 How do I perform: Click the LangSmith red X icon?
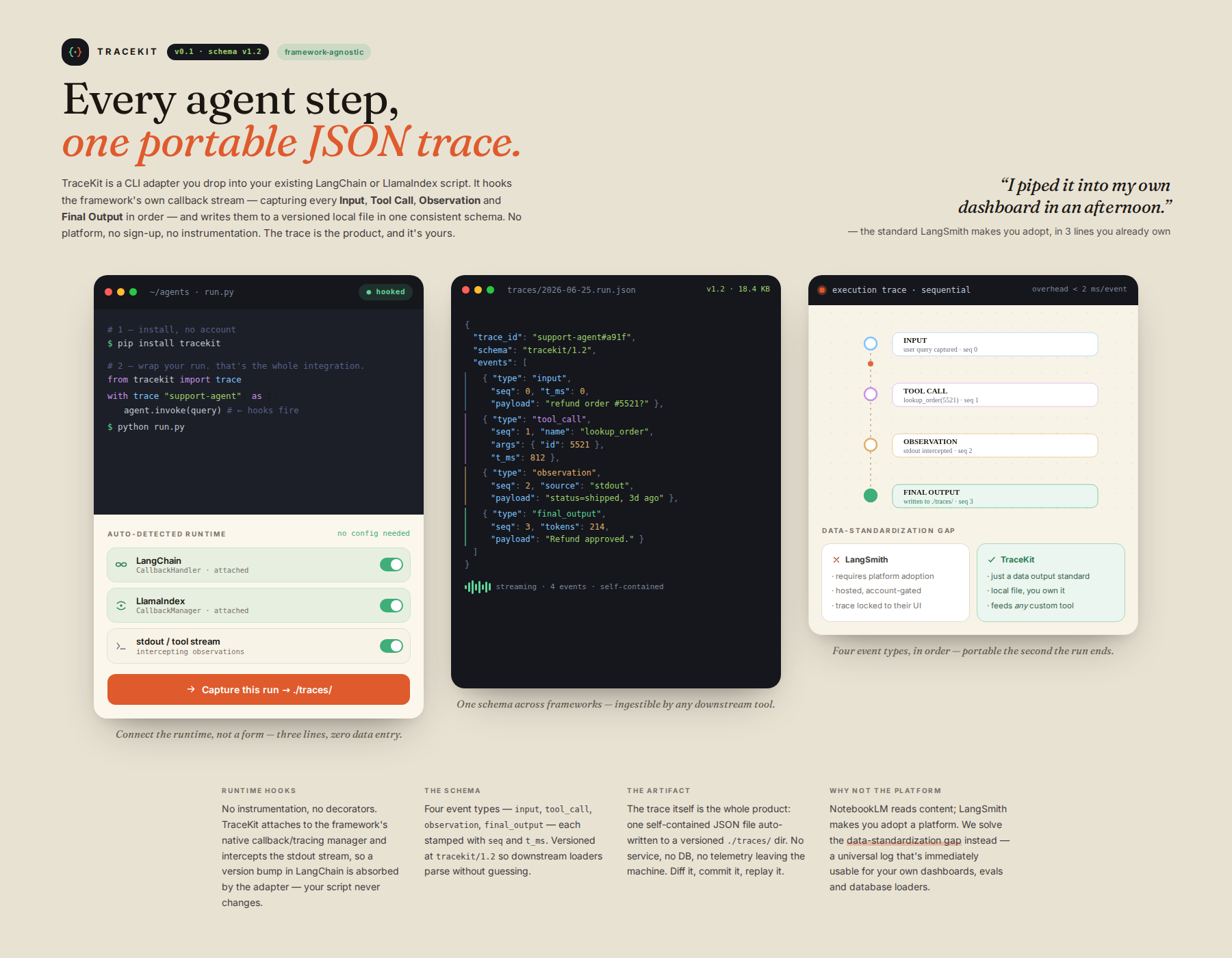[x=836, y=560]
